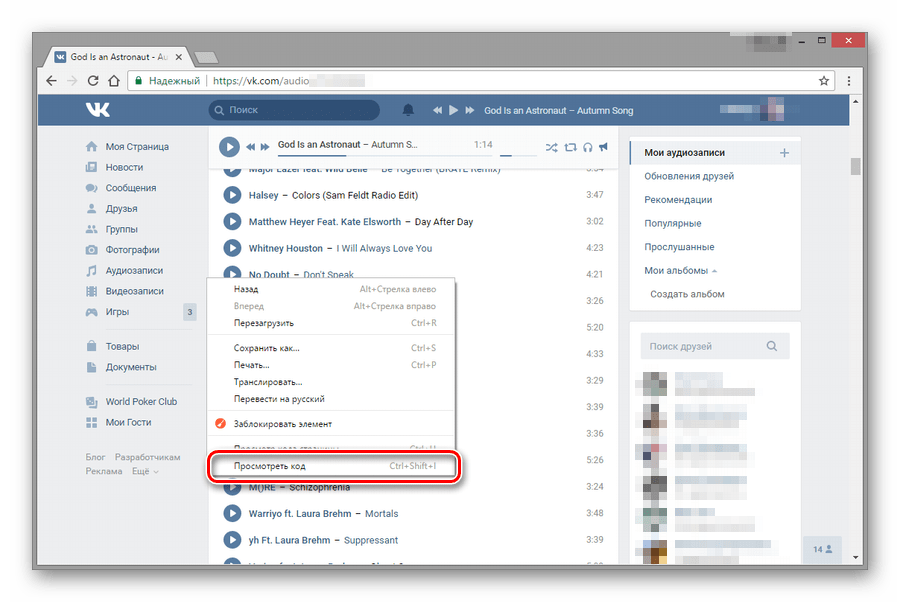Screen dimensions: 900x602
Task: Click the VK logo in header
Action: [98, 110]
